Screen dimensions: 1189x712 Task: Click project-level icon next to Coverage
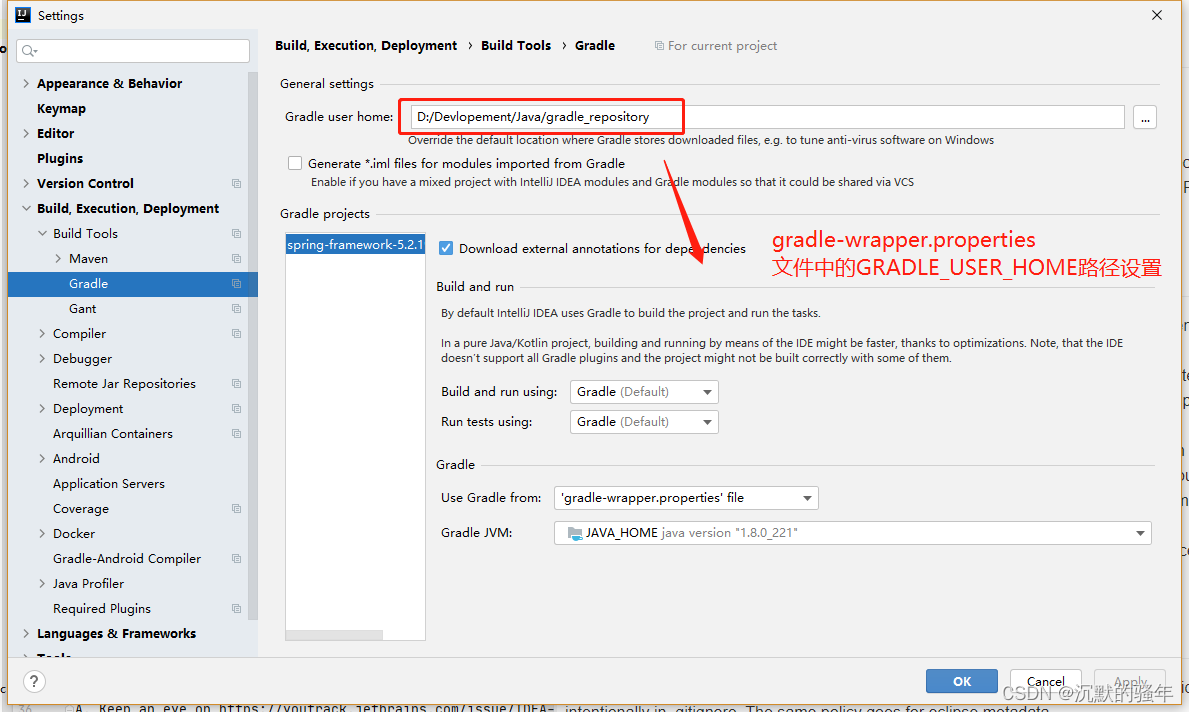coord(237,509)
